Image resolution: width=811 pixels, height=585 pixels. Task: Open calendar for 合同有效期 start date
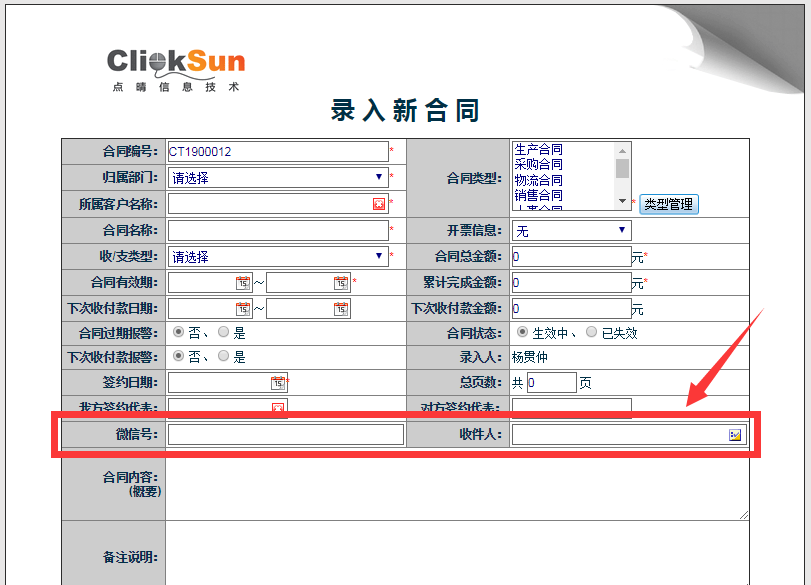click(242, 283)
